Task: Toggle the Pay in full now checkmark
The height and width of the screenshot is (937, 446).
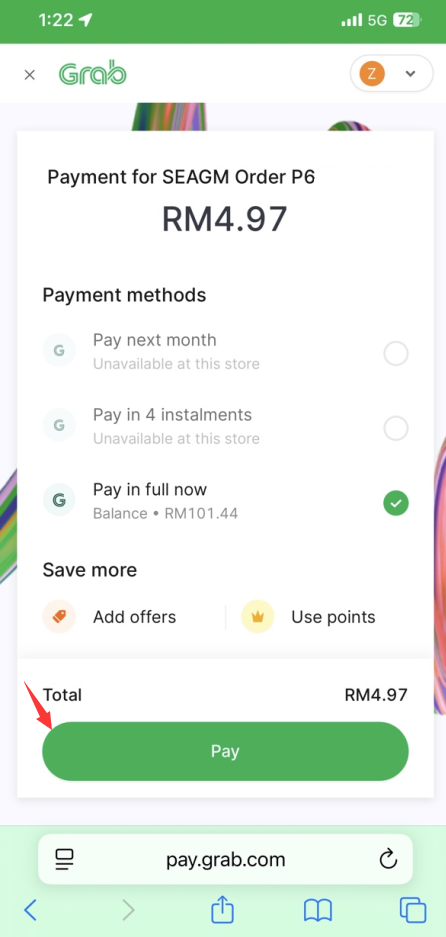Action: click(x=396, y=503)
